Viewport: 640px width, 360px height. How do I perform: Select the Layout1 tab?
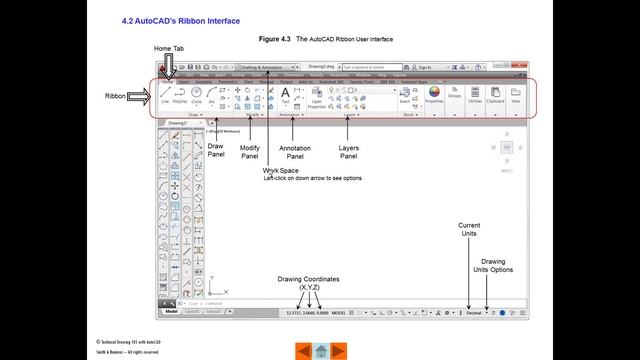coord(192,311)
